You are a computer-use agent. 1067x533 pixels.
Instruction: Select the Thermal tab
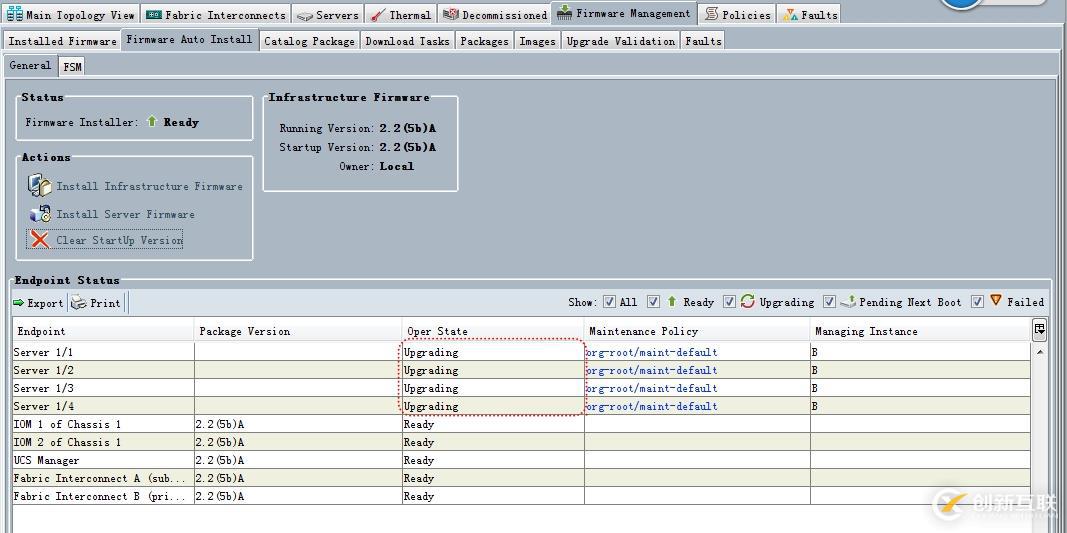click(x=401, y=14)
